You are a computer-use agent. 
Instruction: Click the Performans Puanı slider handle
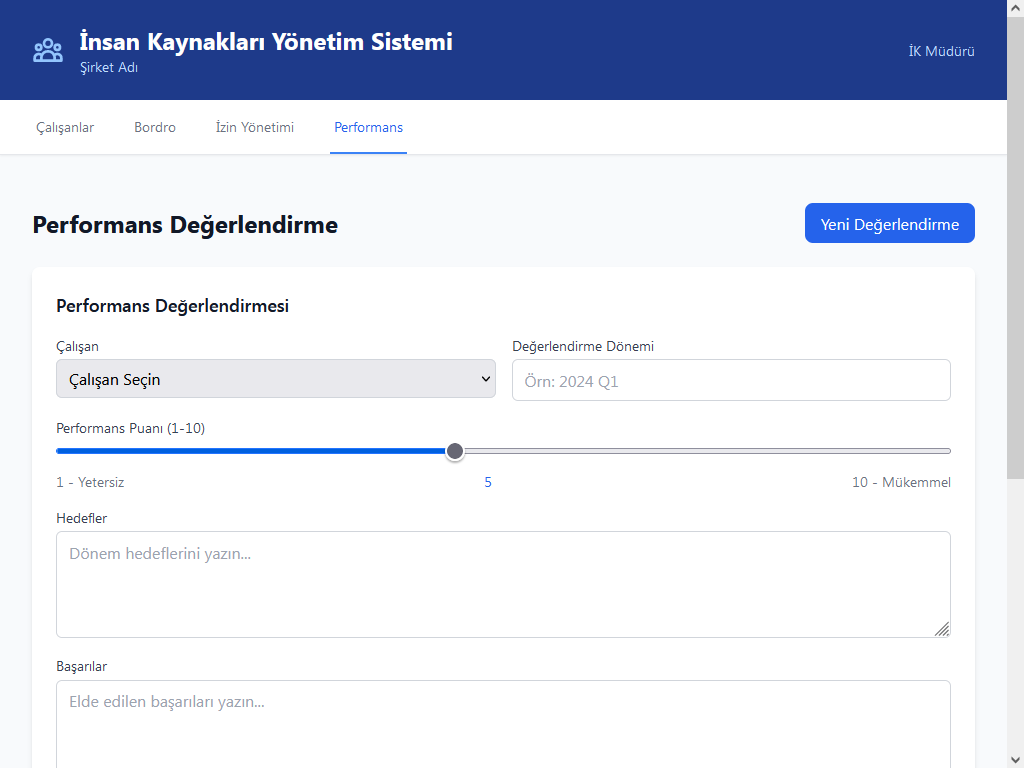click(455, 451)
